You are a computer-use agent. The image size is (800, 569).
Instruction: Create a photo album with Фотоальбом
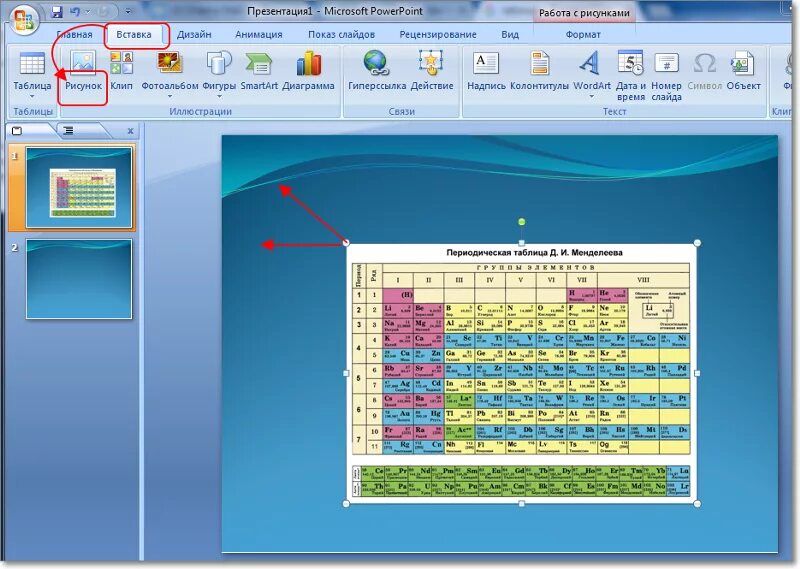point(170,71)
